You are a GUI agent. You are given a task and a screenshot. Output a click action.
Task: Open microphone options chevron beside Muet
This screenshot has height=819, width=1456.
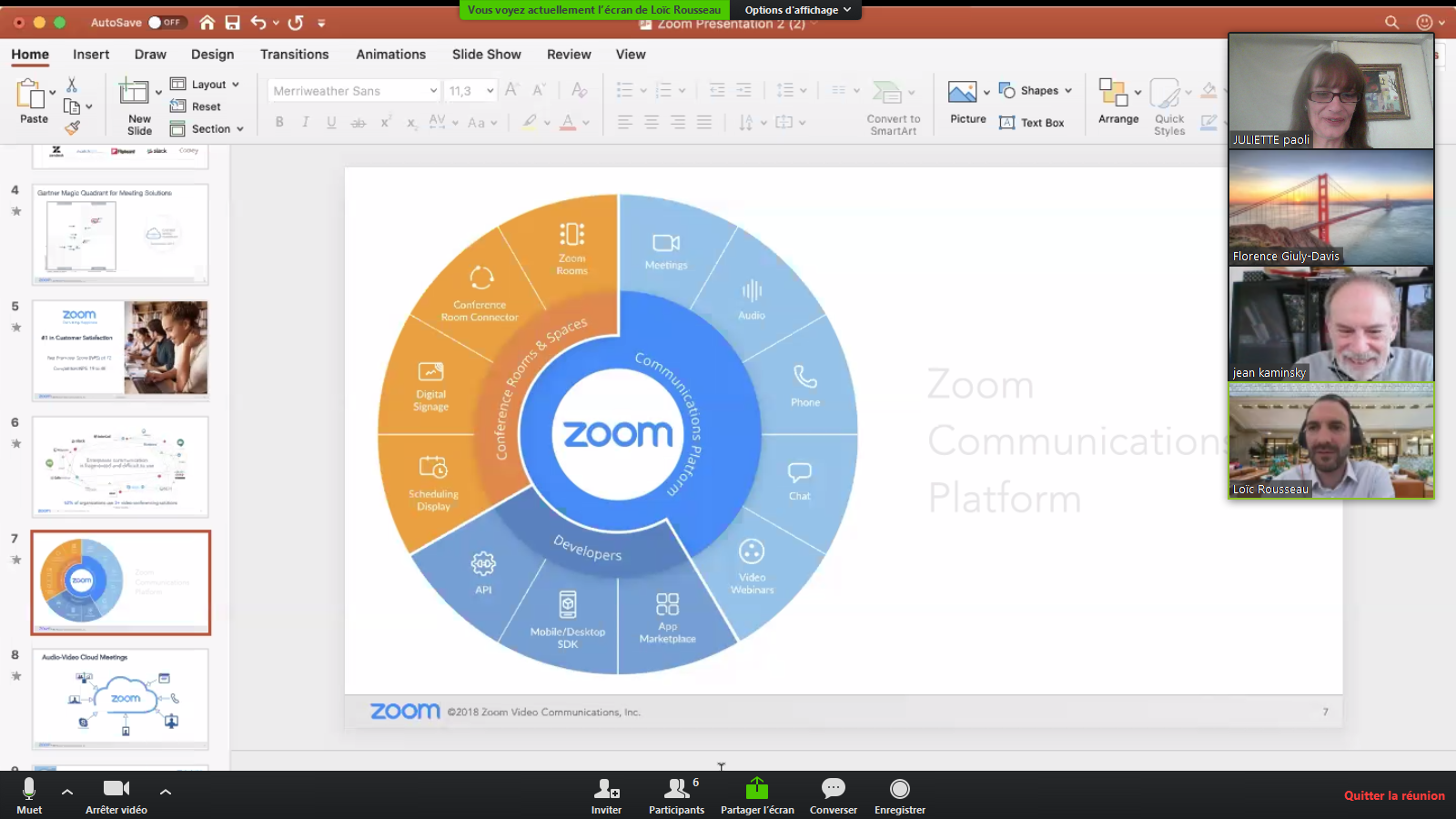pos(67,792)
